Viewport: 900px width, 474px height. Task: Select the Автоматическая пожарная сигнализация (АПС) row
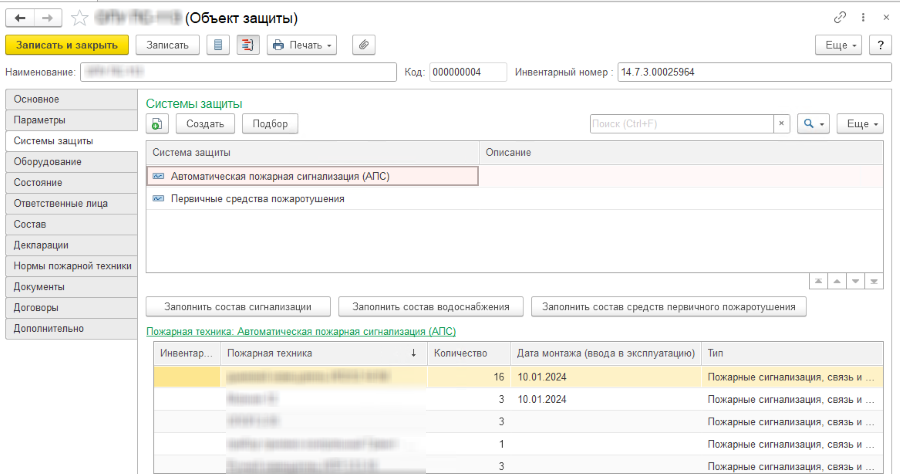[514, 176]
